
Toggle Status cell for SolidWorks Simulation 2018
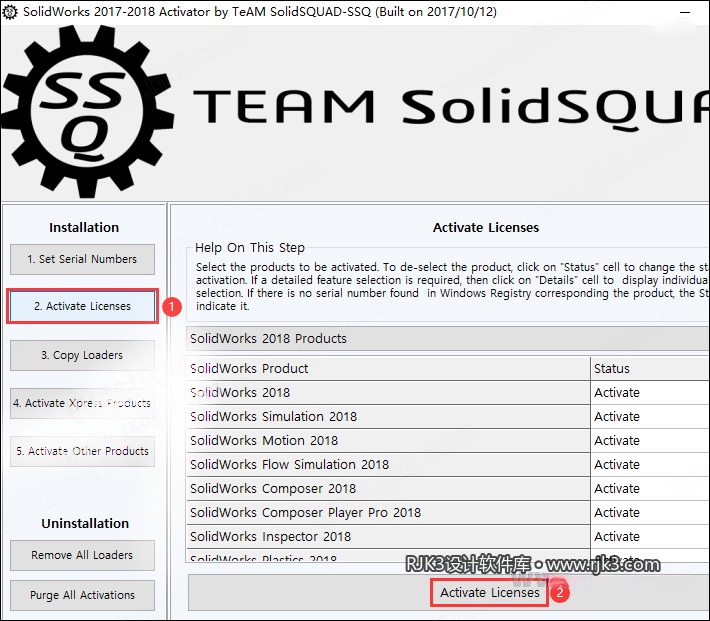point(650,416)
